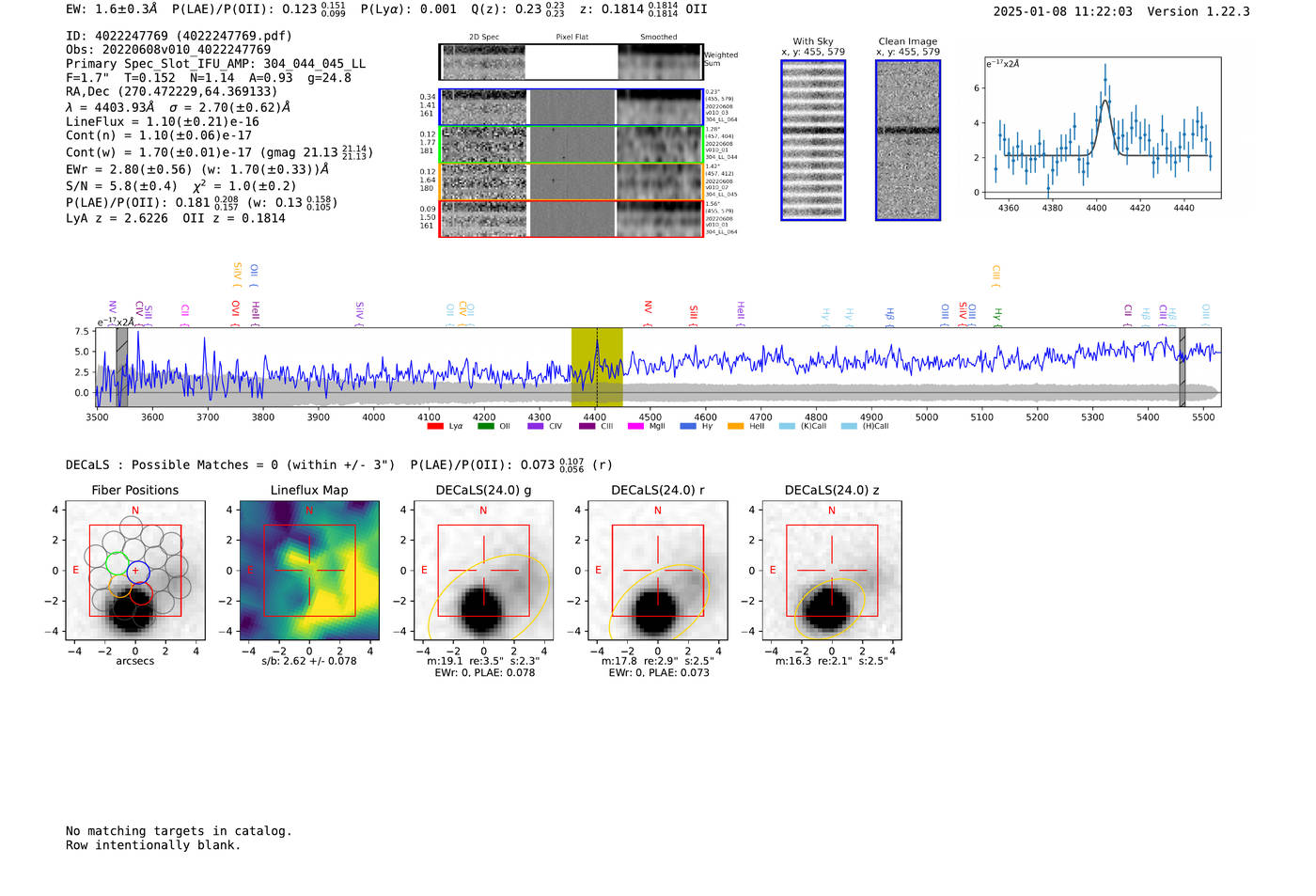Open the DECaLS(24.0) g cutout image
Image resolution: width=1316 pixels, height=896 pixels.
click(483, 571)
